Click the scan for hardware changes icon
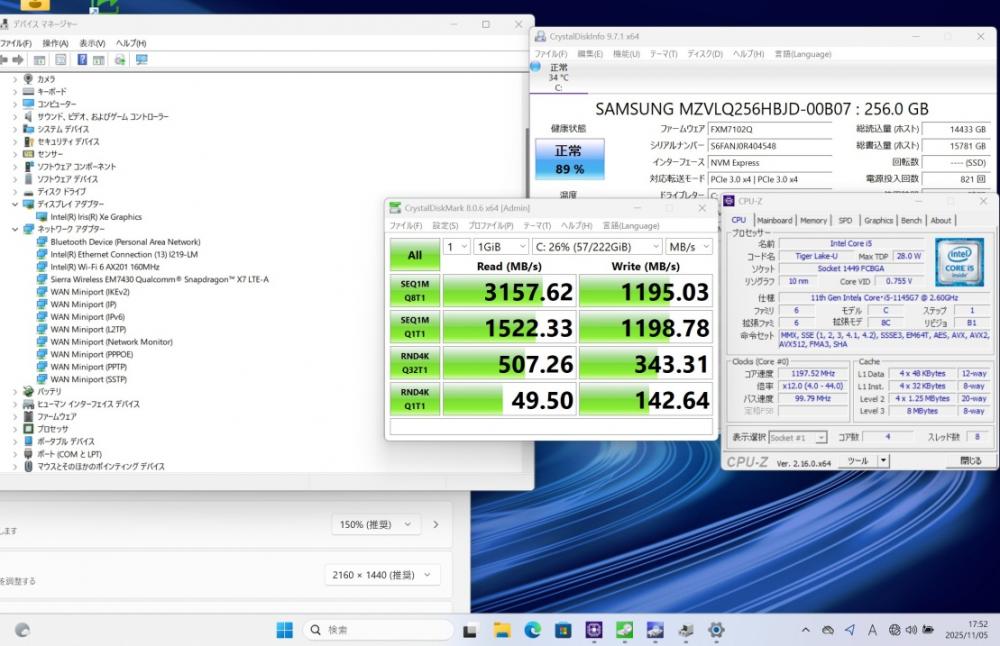 [120, 60]
